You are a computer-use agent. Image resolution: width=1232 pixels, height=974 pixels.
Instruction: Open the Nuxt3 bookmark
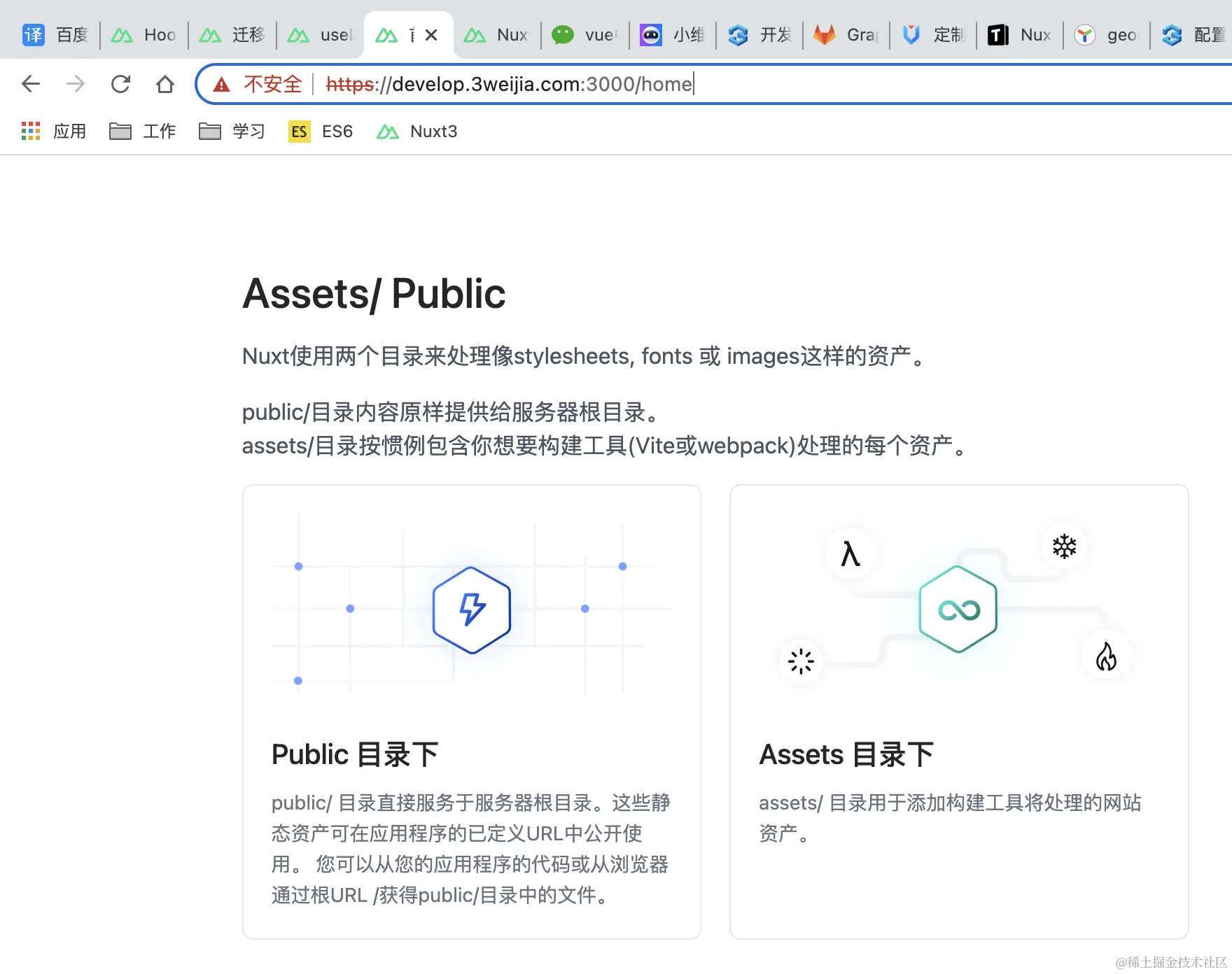click(417, 132)
